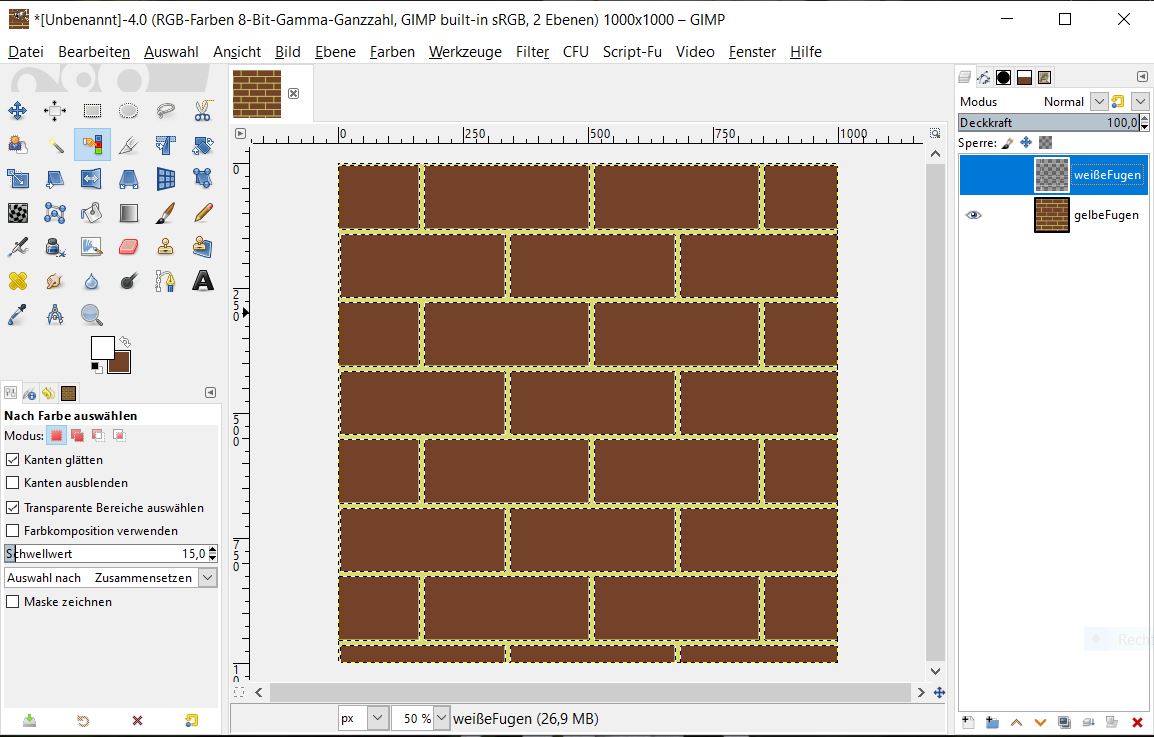
Task: Set selection mode to add
Action: [77, 436]
